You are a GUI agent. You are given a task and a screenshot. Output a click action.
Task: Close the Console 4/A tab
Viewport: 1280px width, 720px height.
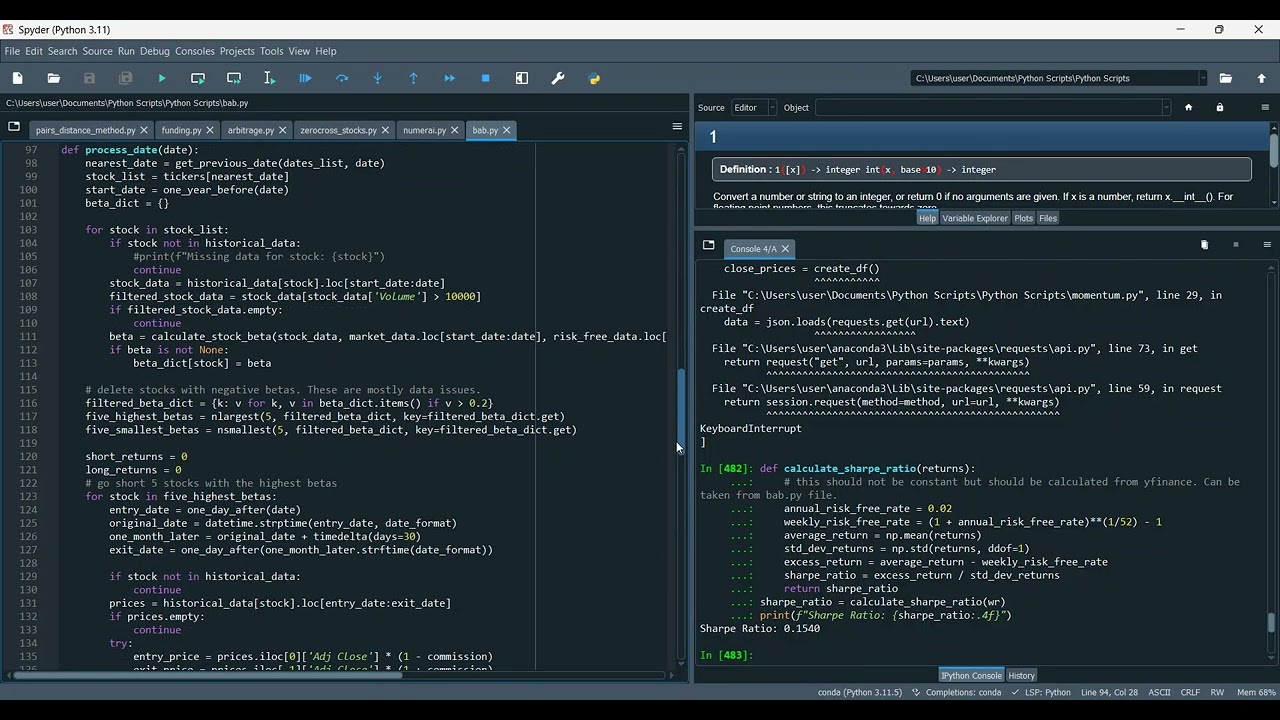[x=785, y=249]
